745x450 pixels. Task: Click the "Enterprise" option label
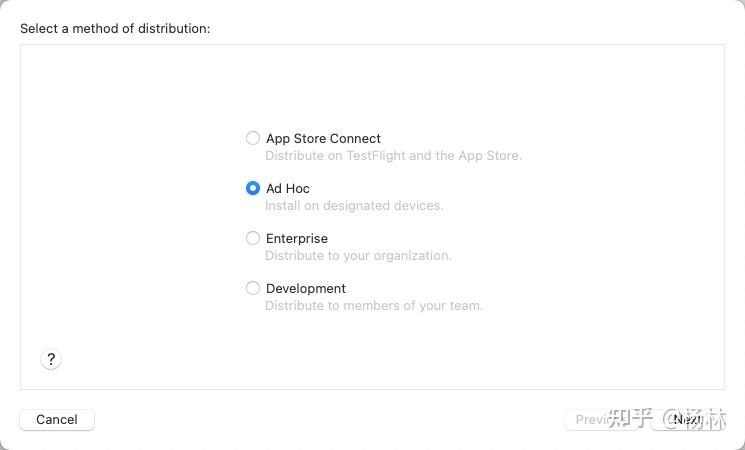297,238
